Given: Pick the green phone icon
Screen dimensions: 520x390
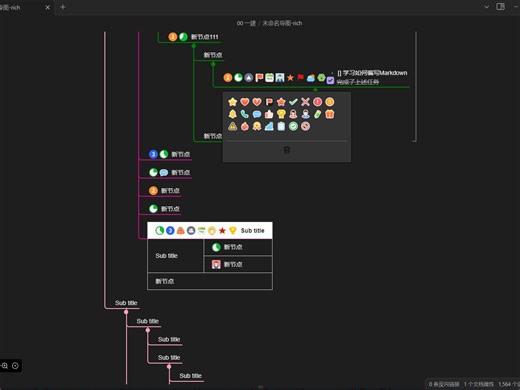Looking at the screenshot, I should click(x=245, y=114).
